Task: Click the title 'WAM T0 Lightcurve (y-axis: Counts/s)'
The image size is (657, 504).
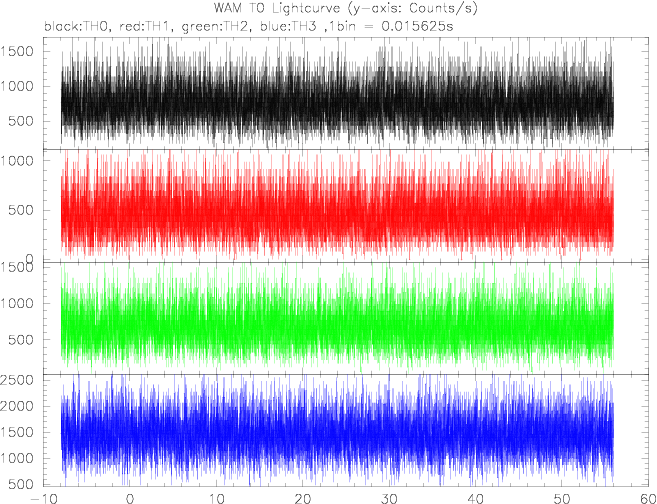Action: pyautogui.click(x=345, y=8)
